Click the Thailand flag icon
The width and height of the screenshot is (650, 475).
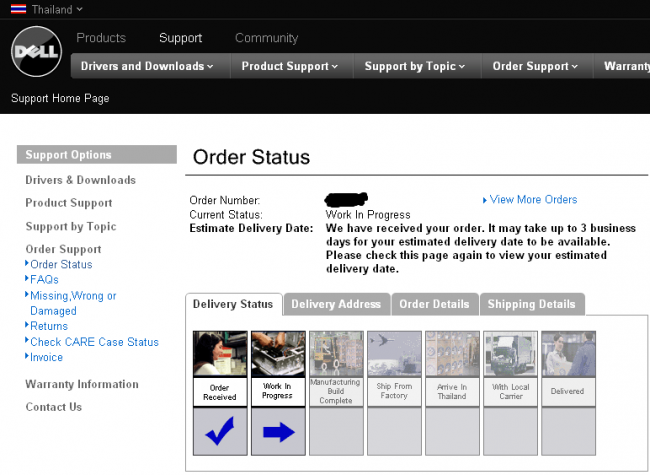(18, 9)
